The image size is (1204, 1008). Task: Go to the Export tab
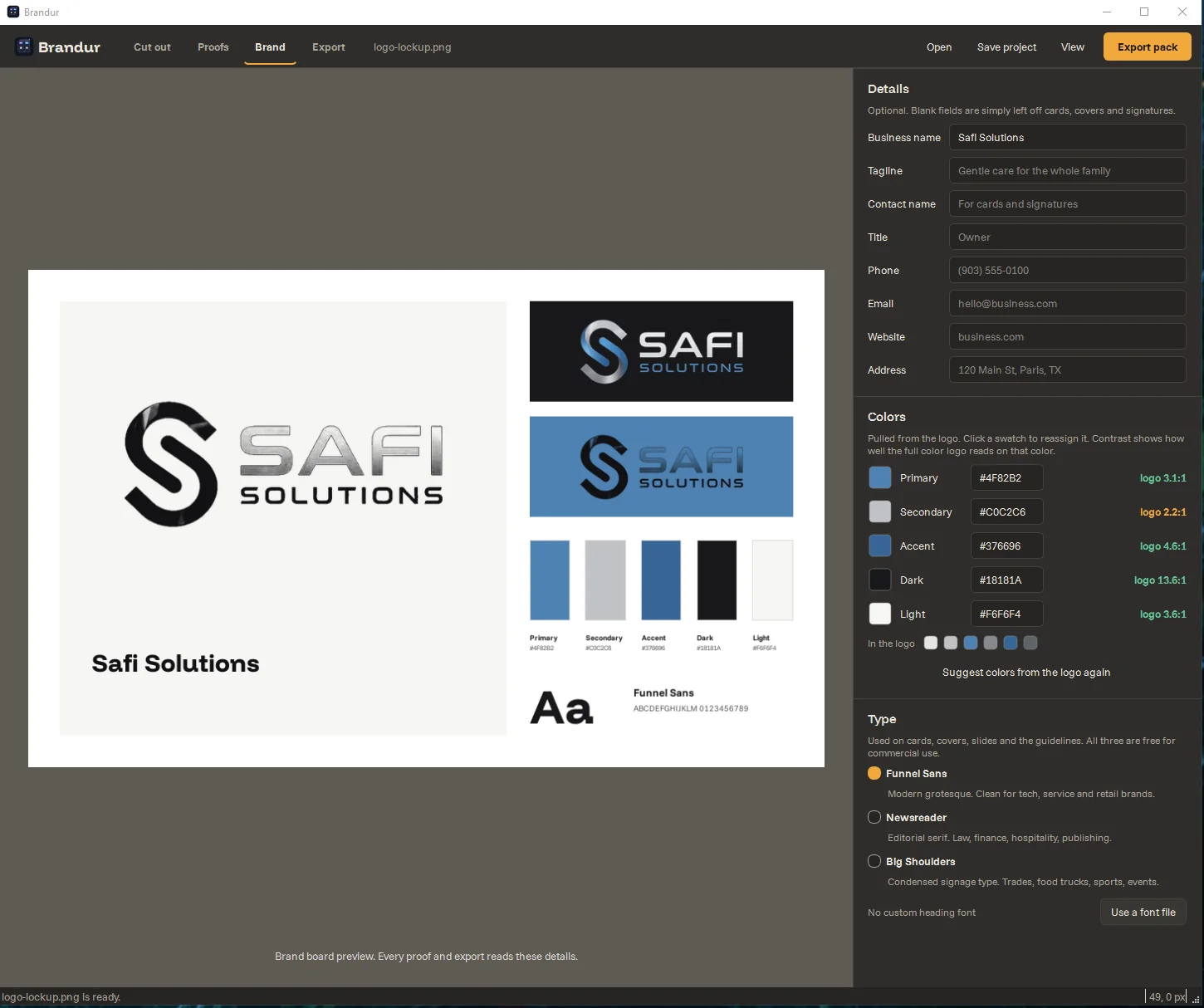pyautogui.click(x=329, y=47)
